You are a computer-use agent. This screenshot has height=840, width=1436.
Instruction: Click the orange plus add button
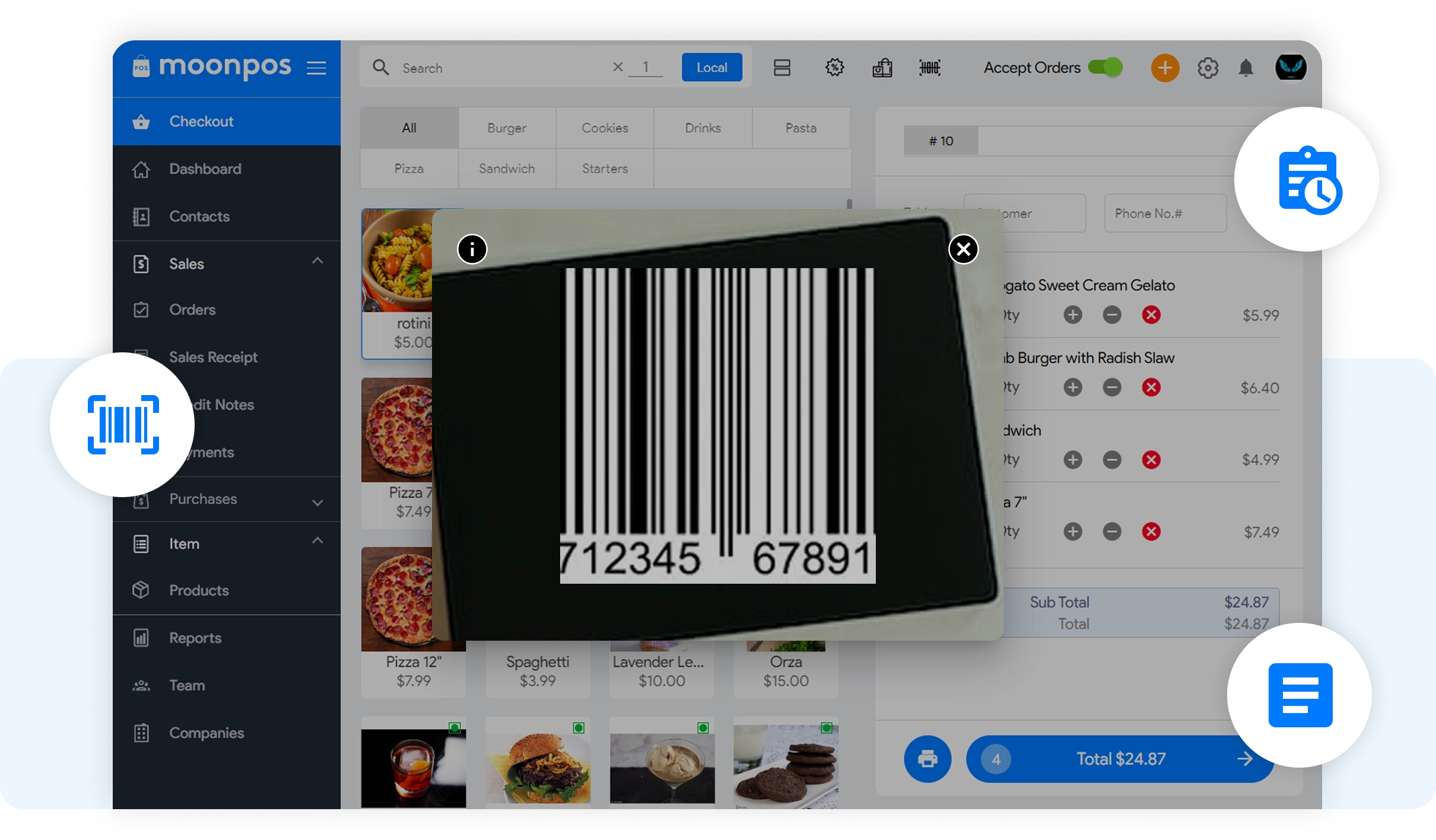[x=1165, y=68]
